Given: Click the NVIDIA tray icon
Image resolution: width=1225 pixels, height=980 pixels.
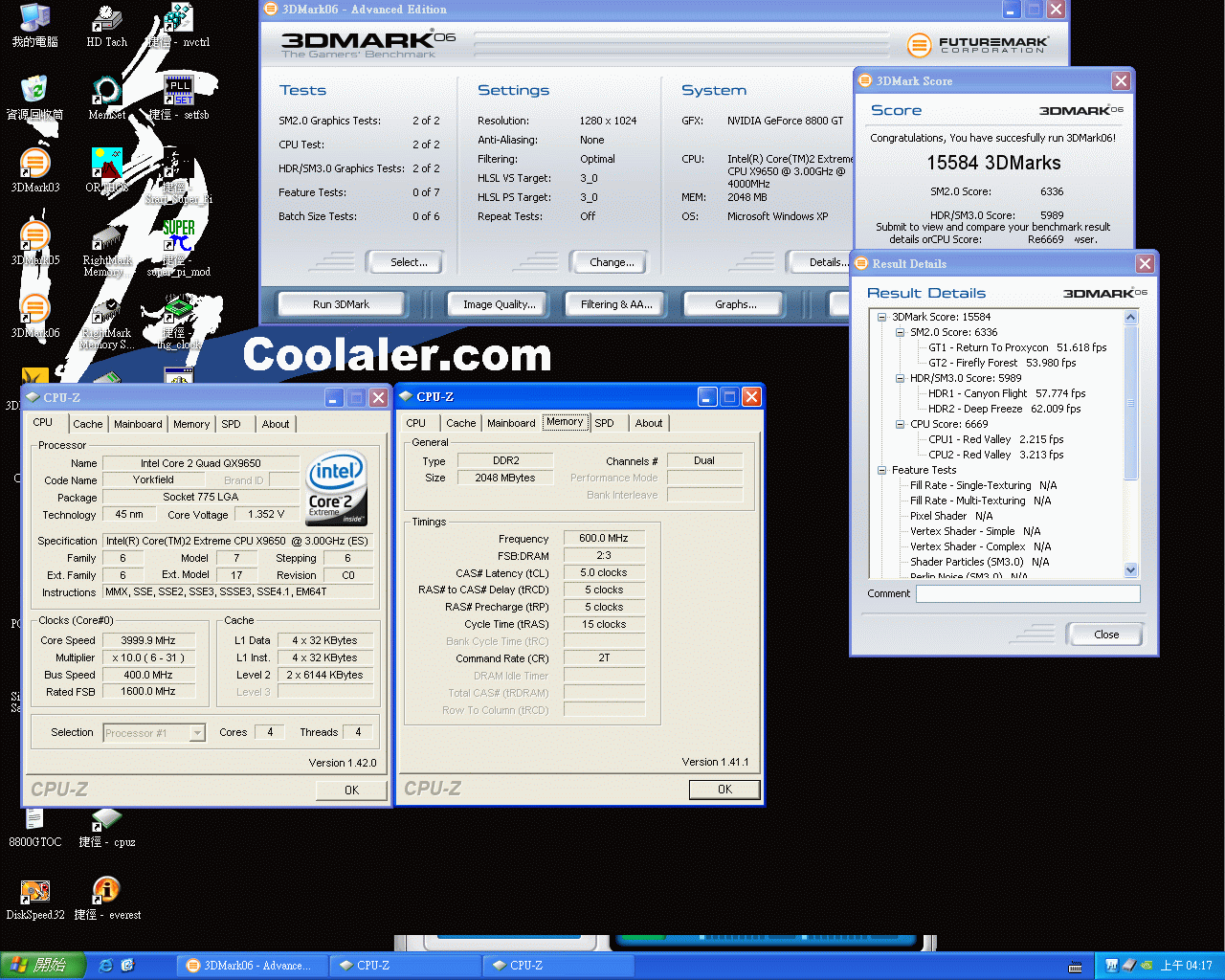Looking at the screenshot, I should click(1147, 966).
